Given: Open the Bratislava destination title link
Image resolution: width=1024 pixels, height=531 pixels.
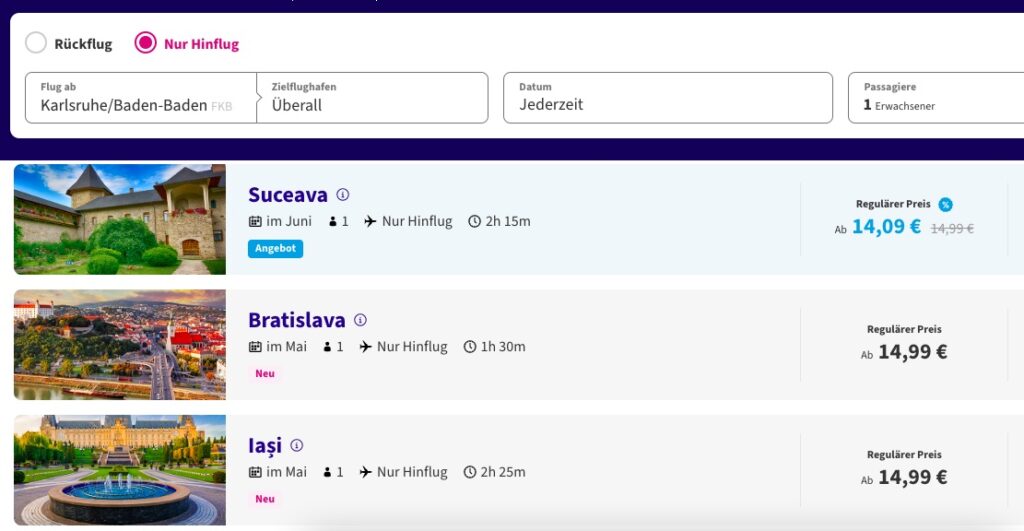Looking at the screenshot, I should pos(296,320).
